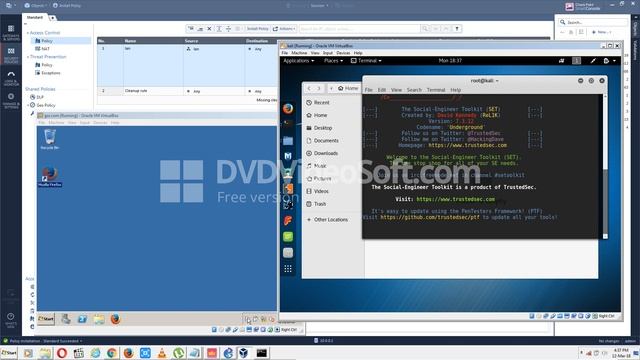
Task: Open the Actions dropdown in SmartConsole toolbar
Action: coord(284,29)
